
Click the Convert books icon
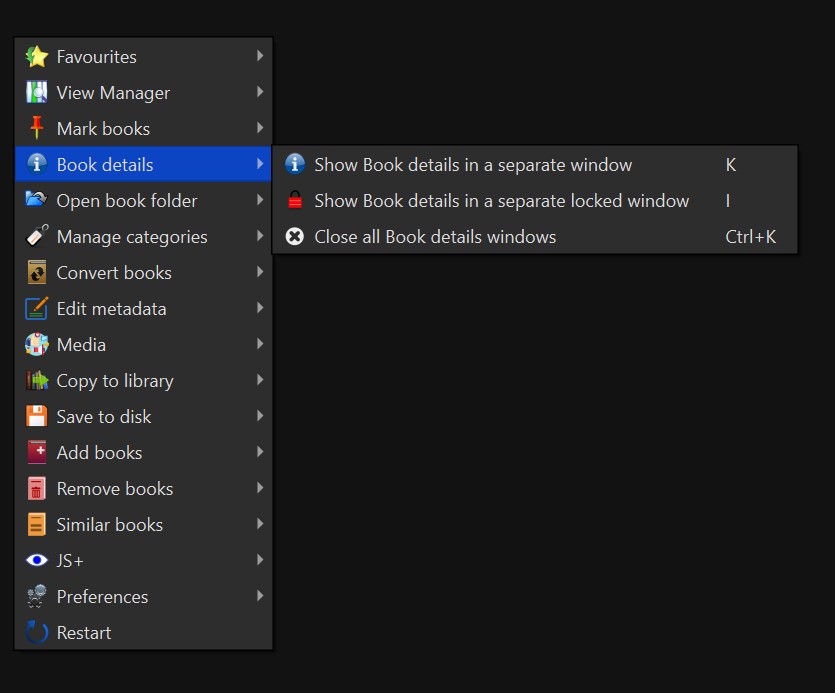[37, 273]
